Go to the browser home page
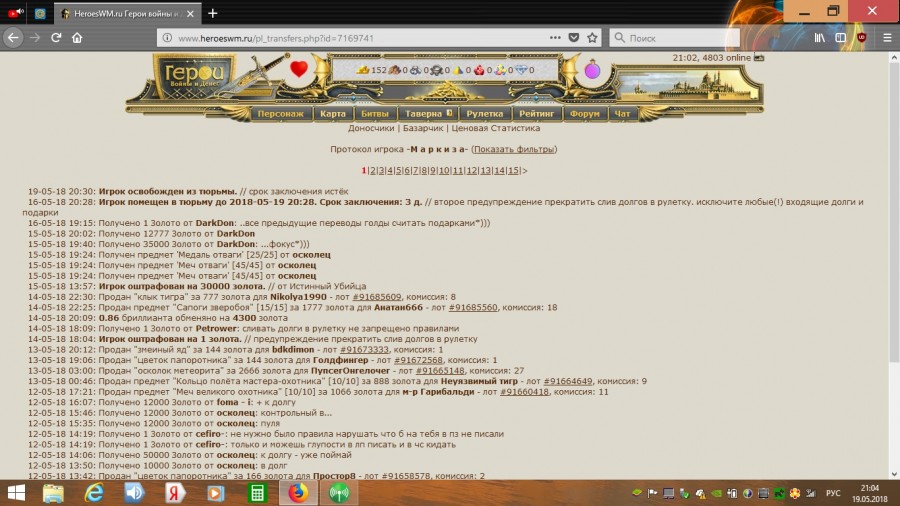The height and width of the screenshot is (506, 900). tap(78, 38)
